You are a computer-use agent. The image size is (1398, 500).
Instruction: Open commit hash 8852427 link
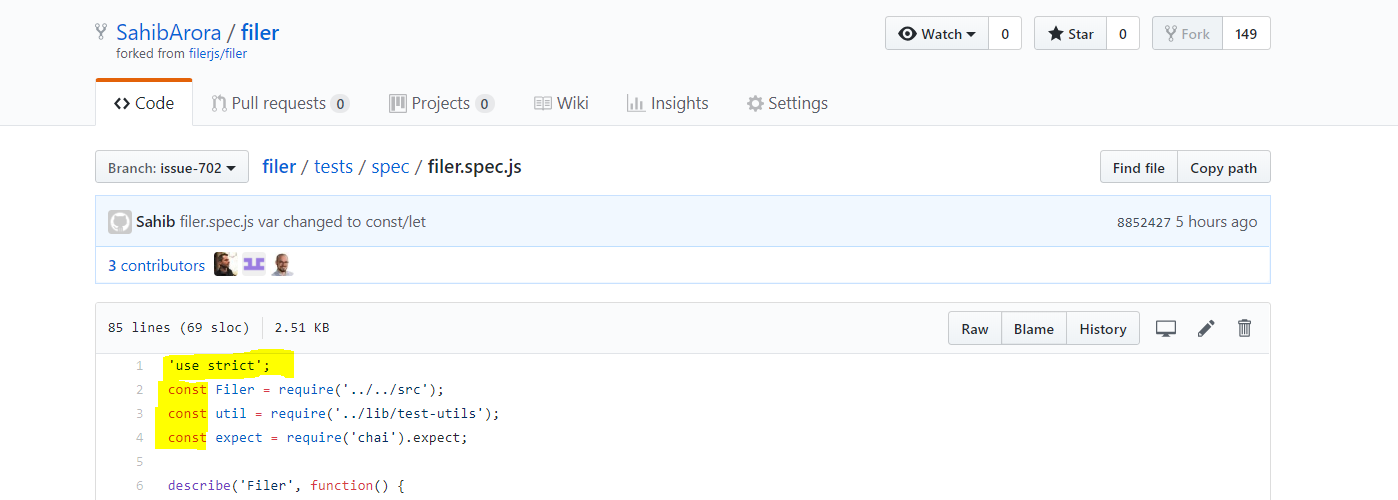[1143, 222]
